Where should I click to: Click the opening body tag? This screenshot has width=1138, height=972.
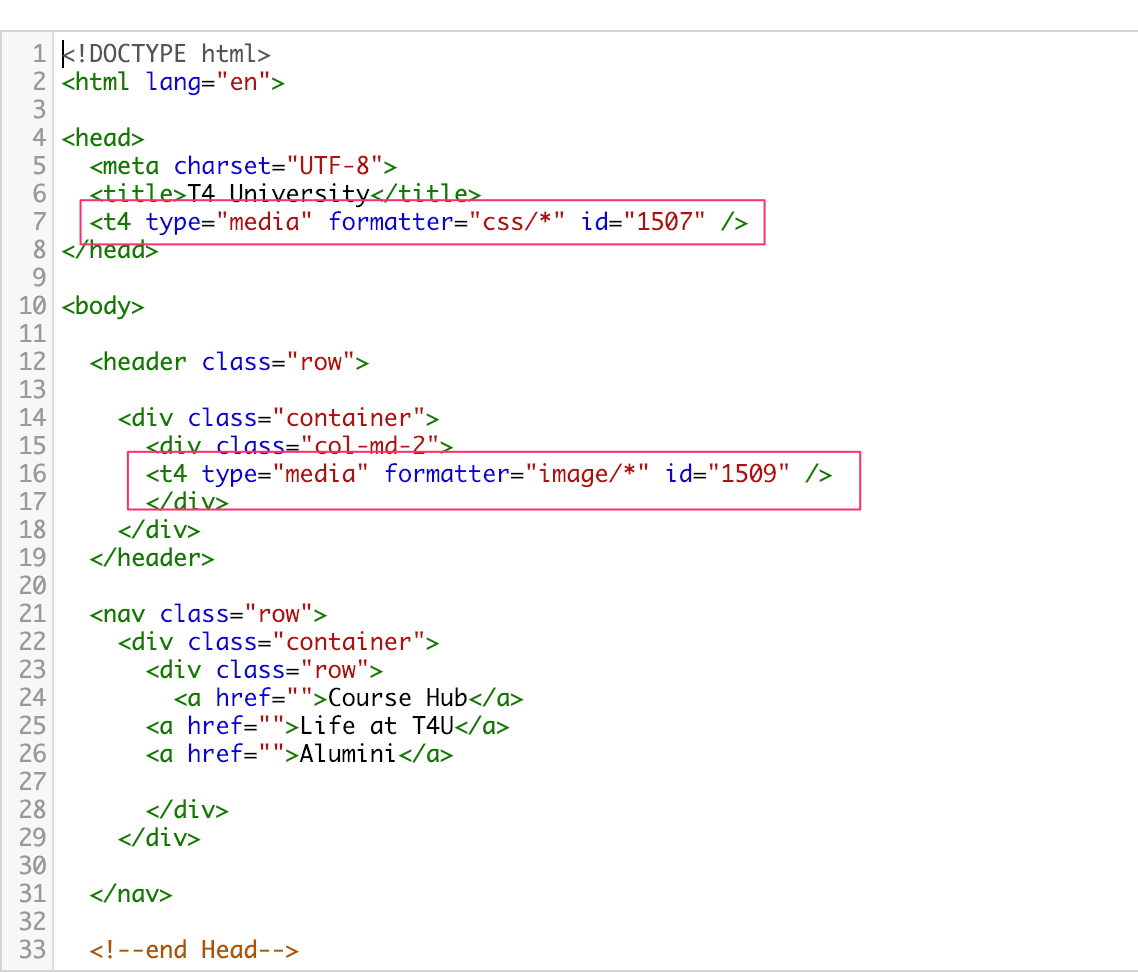(x=103, y=305)
